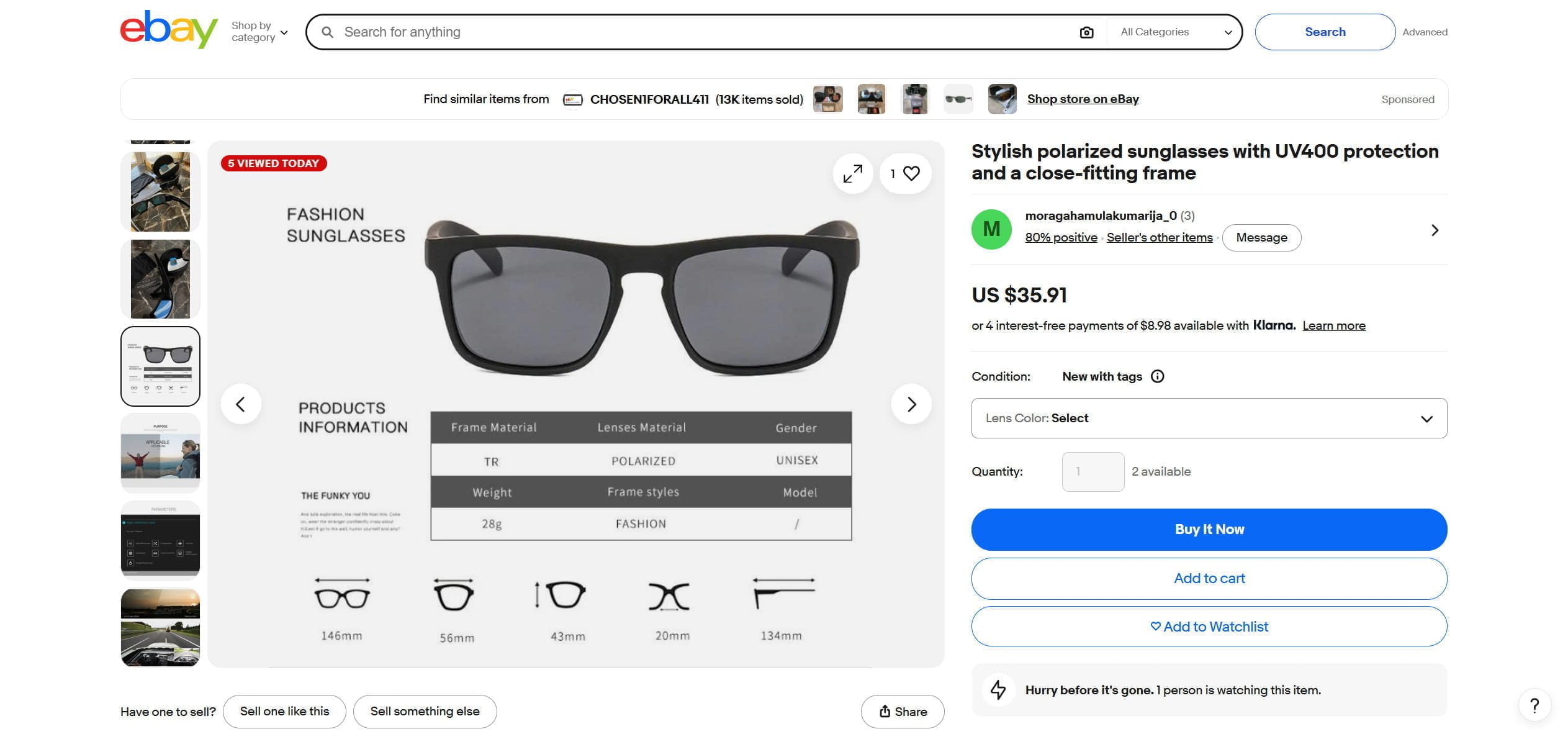Edit the Quantity field

pyautogui.click(x=1093, y=471)
